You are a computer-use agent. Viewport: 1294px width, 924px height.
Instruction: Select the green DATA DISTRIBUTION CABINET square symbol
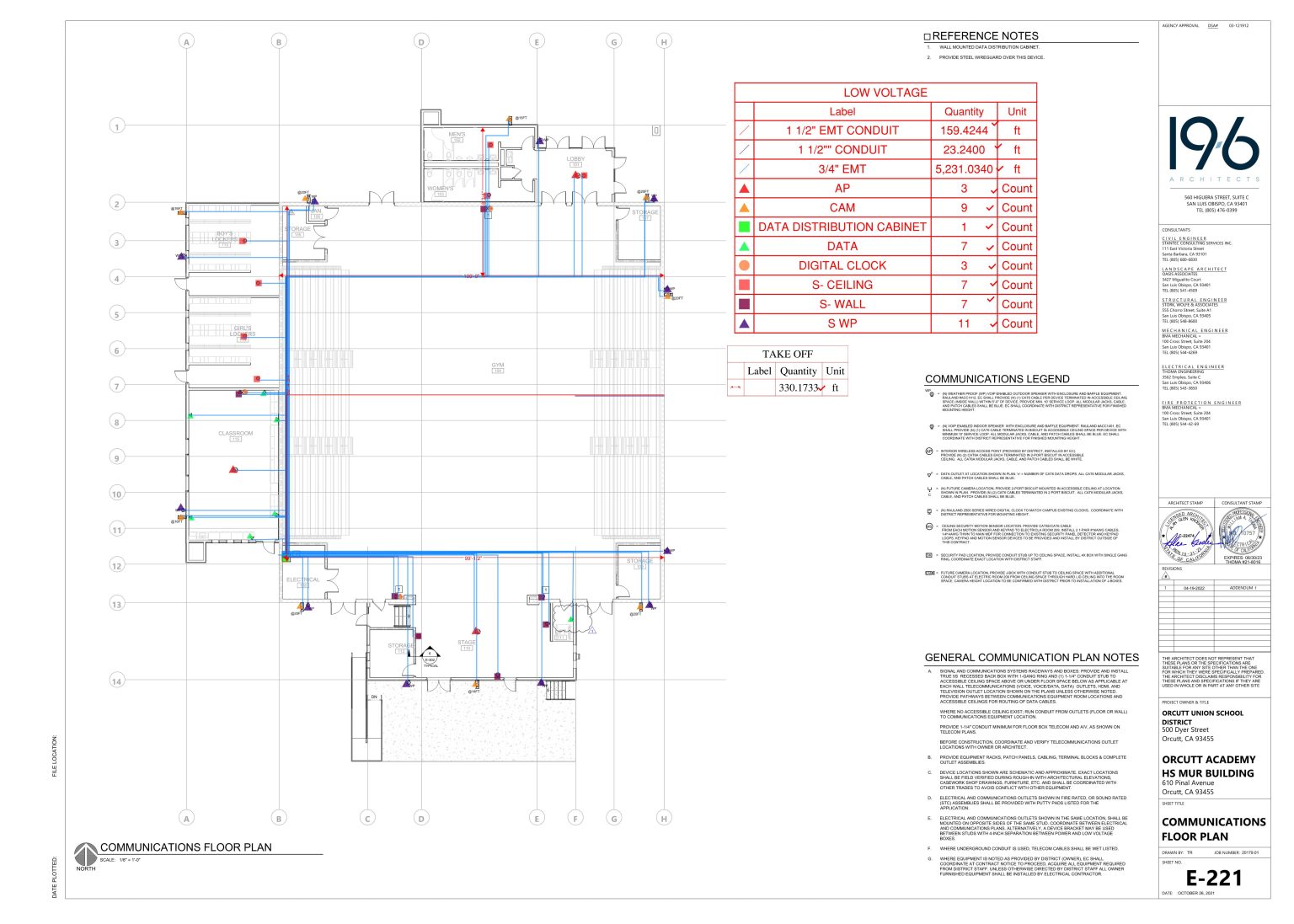[x=743, y=227]
